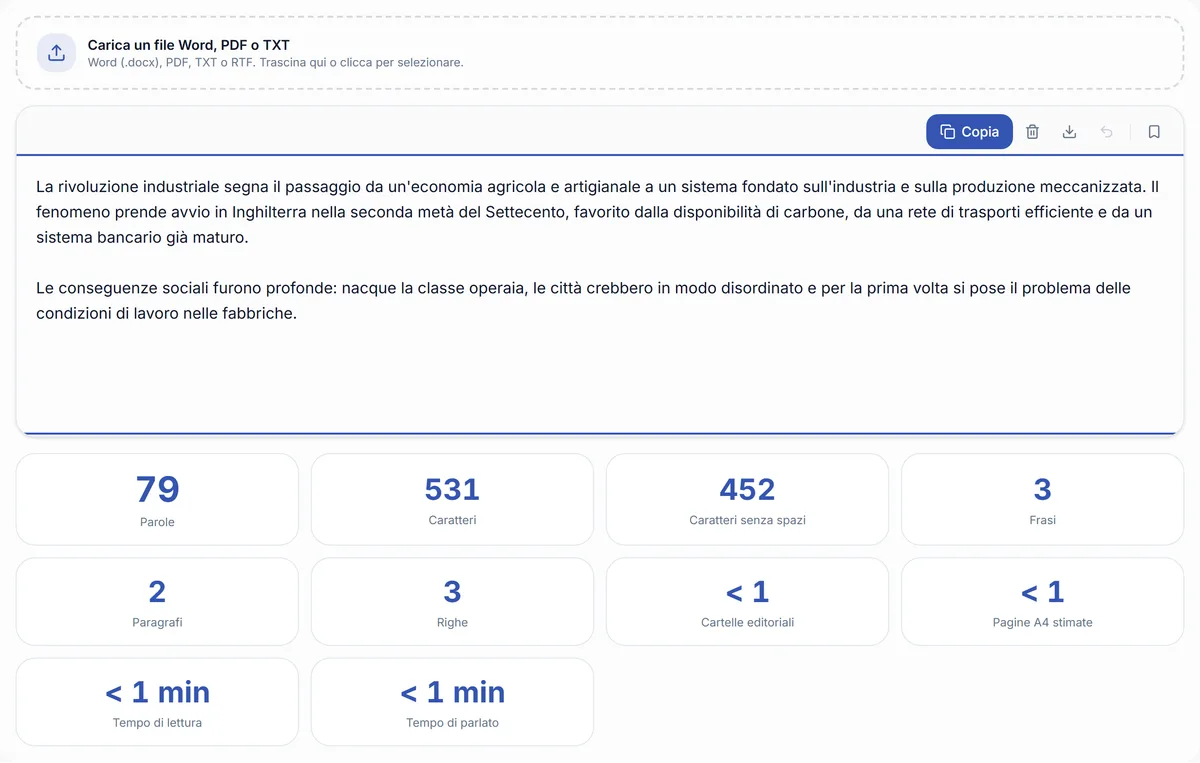Click the 531 Caratteri card

(452, 499)
